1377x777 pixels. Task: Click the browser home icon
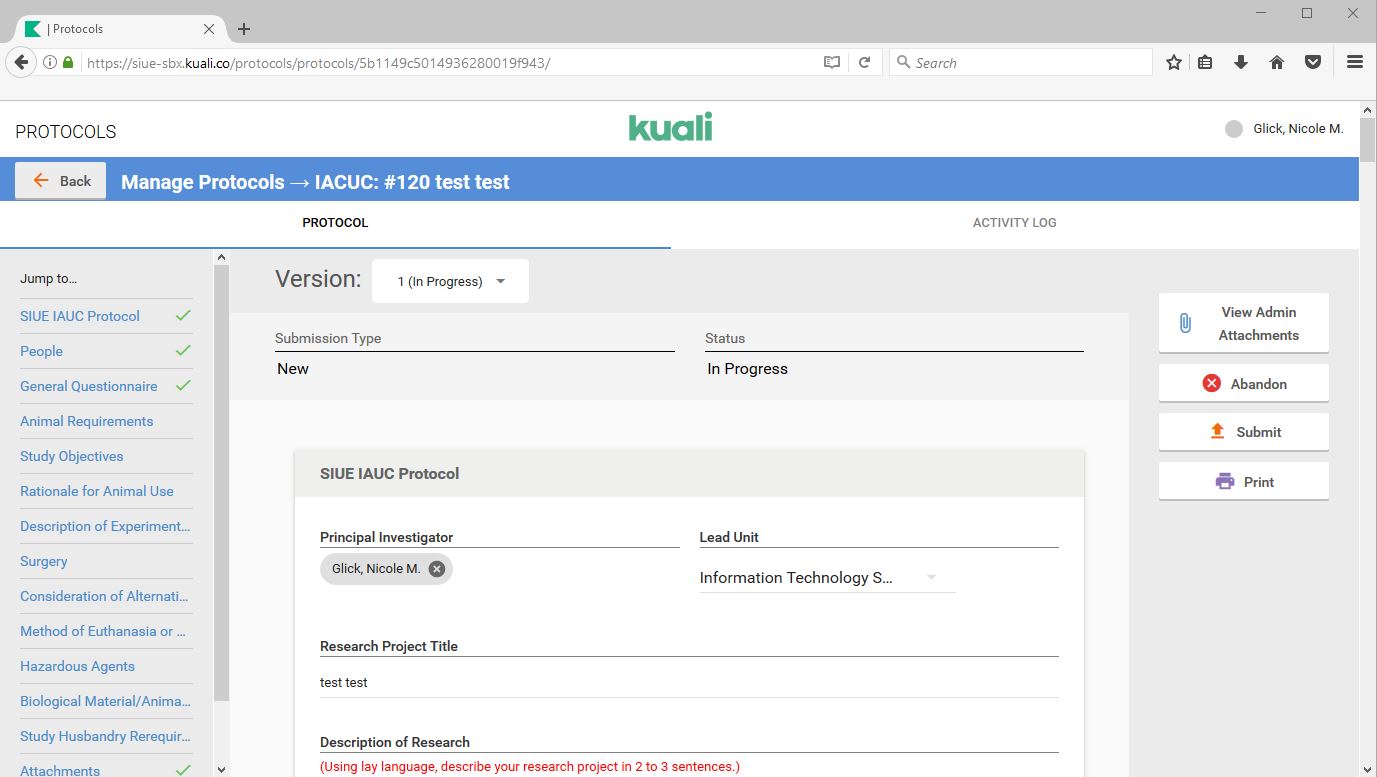click(1277, 62)
